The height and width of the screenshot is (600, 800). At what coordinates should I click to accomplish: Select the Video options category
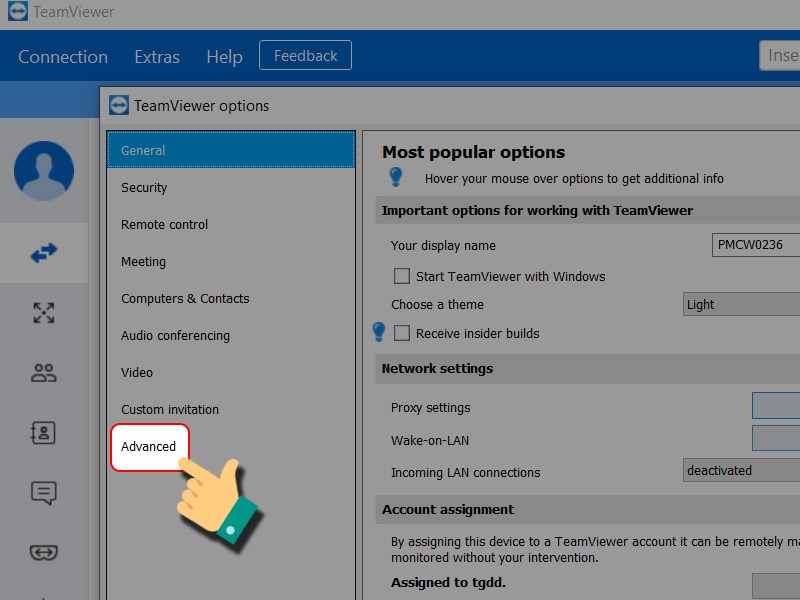[x=231, y=372]
